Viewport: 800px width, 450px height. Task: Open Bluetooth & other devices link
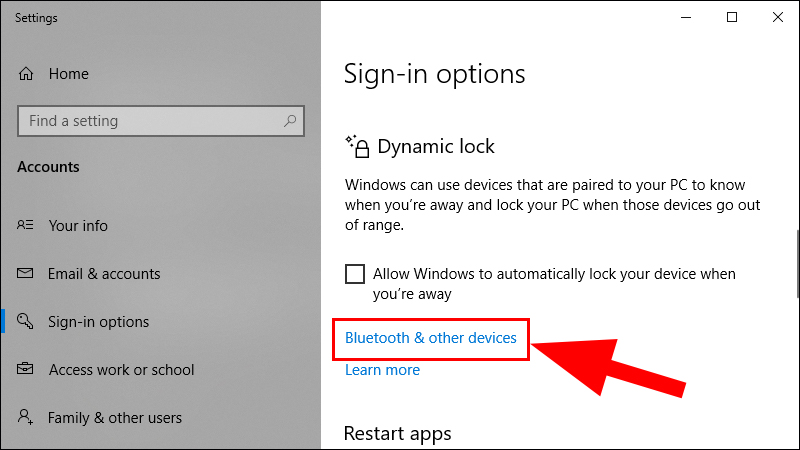431,338
